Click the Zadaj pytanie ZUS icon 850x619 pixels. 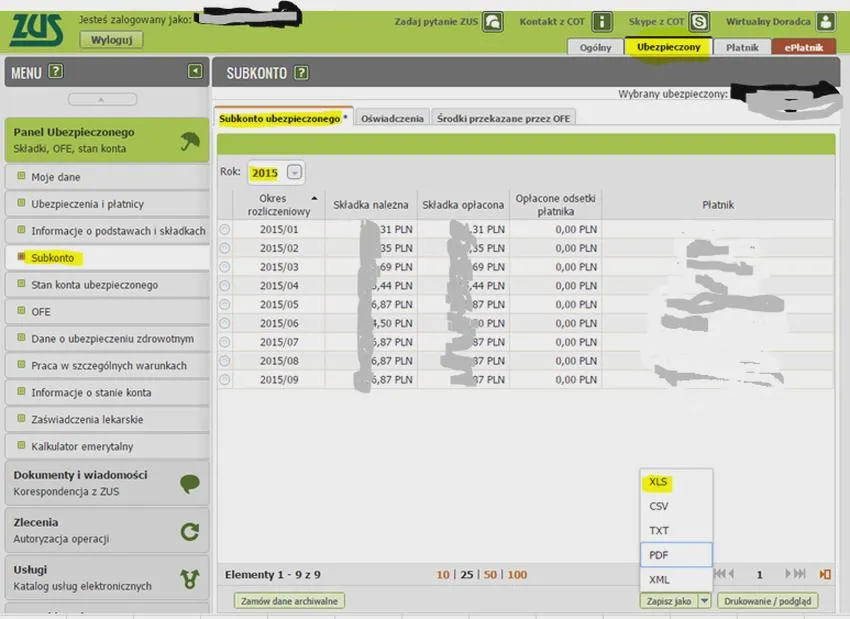coord(493,22)
